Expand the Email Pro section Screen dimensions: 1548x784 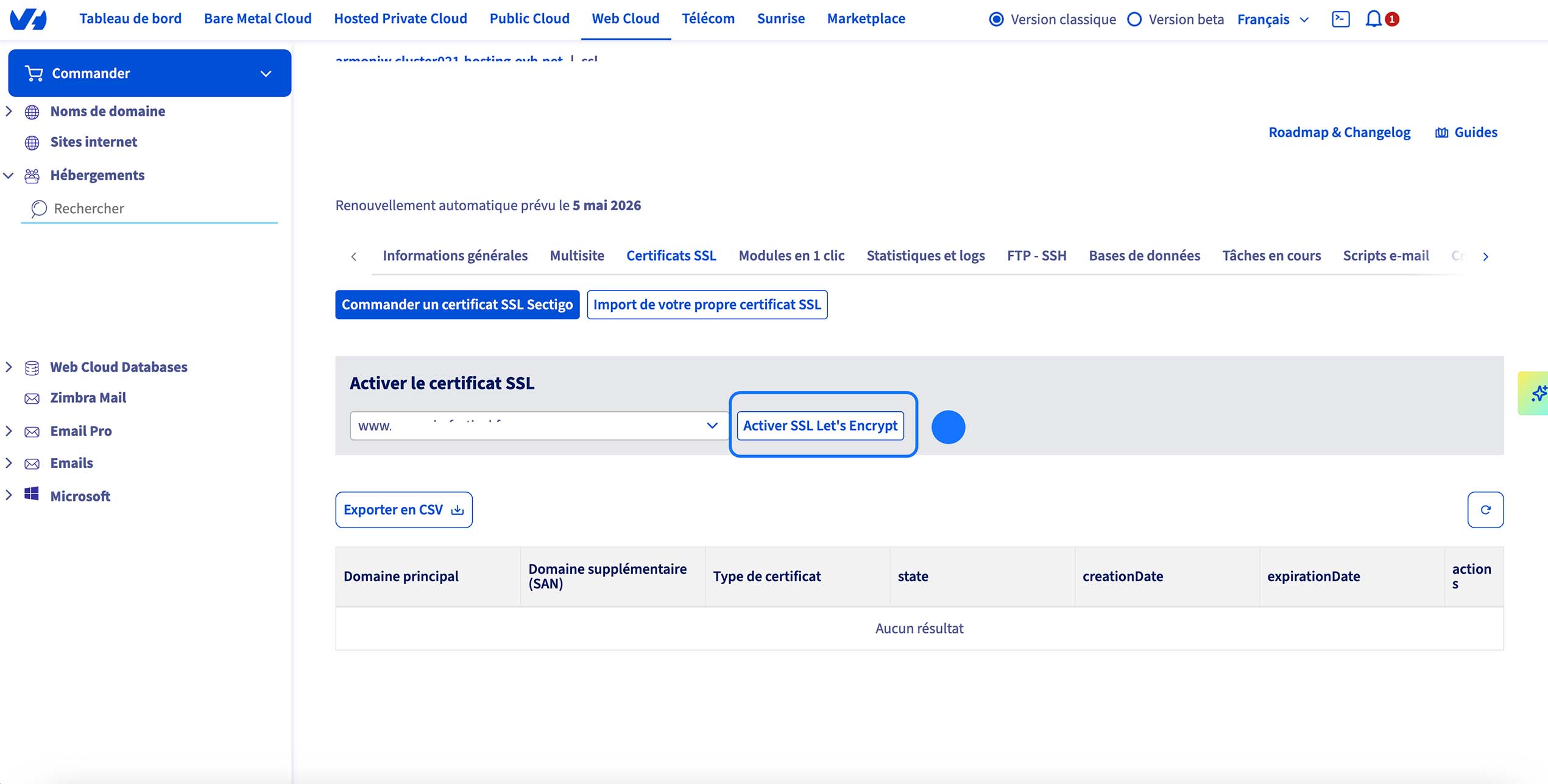[x=9, y=431]
